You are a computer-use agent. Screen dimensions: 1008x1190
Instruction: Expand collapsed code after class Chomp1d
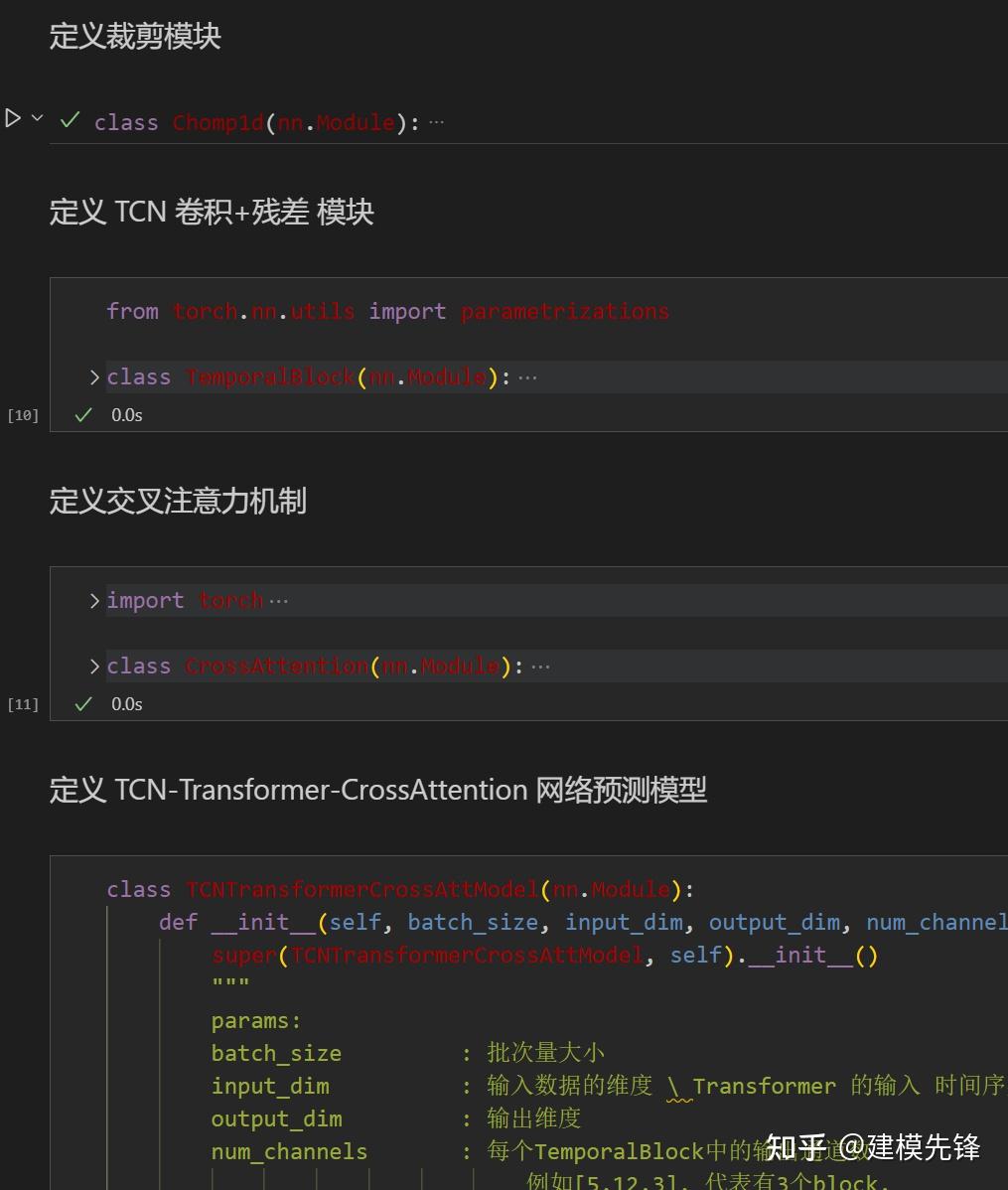(x=435, y=120)
